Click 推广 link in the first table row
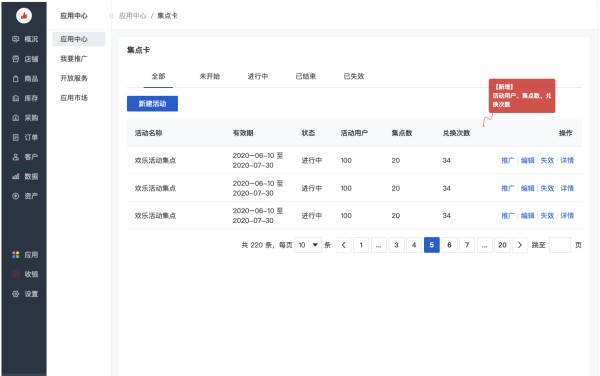Image resolution: width=600 pixels, height=376 pixels. pos(508,160)
